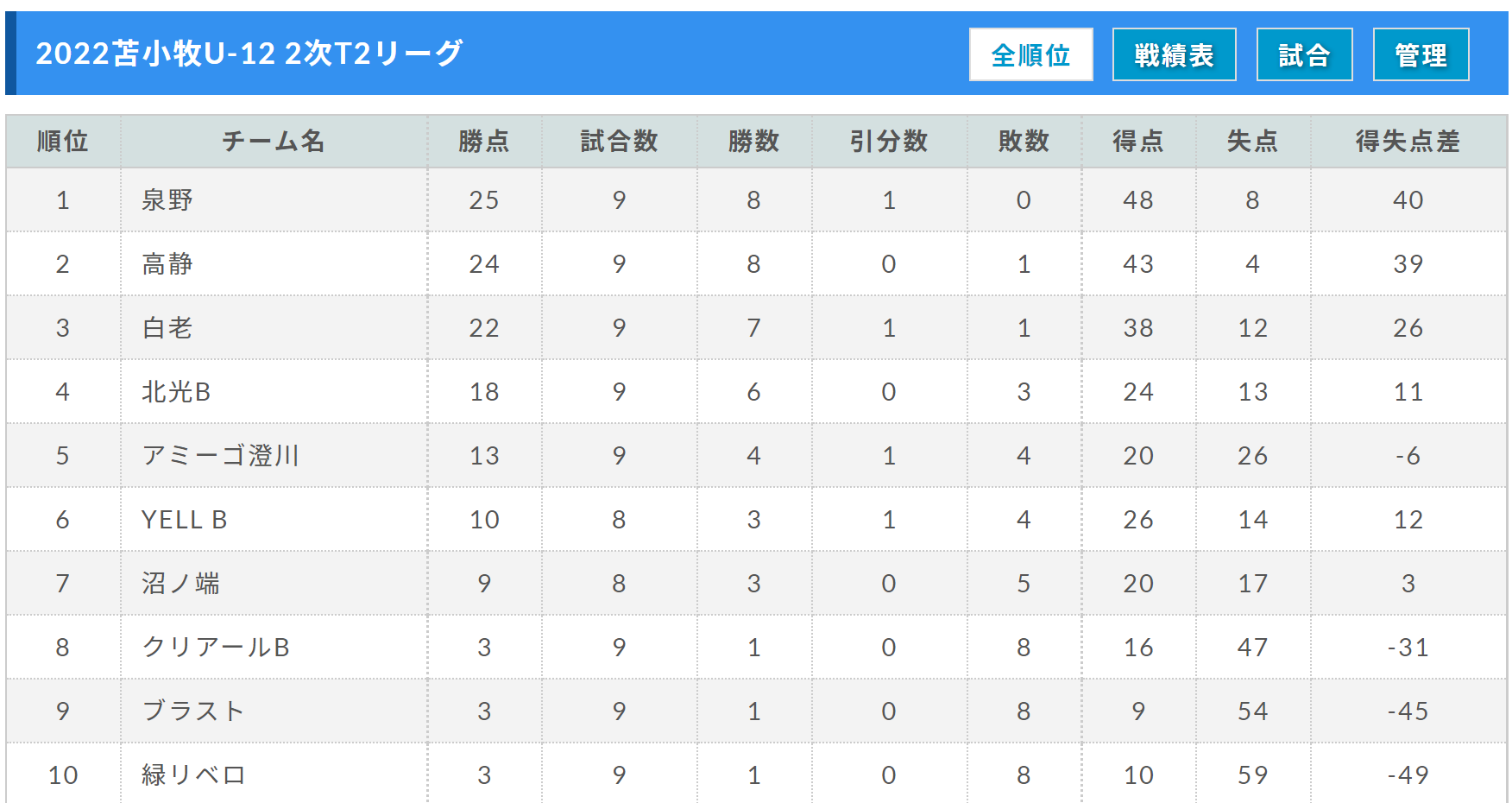Select team アミーゴ澄川
The width and height of the screenshot is (1512, 803).
coord(221,456)
